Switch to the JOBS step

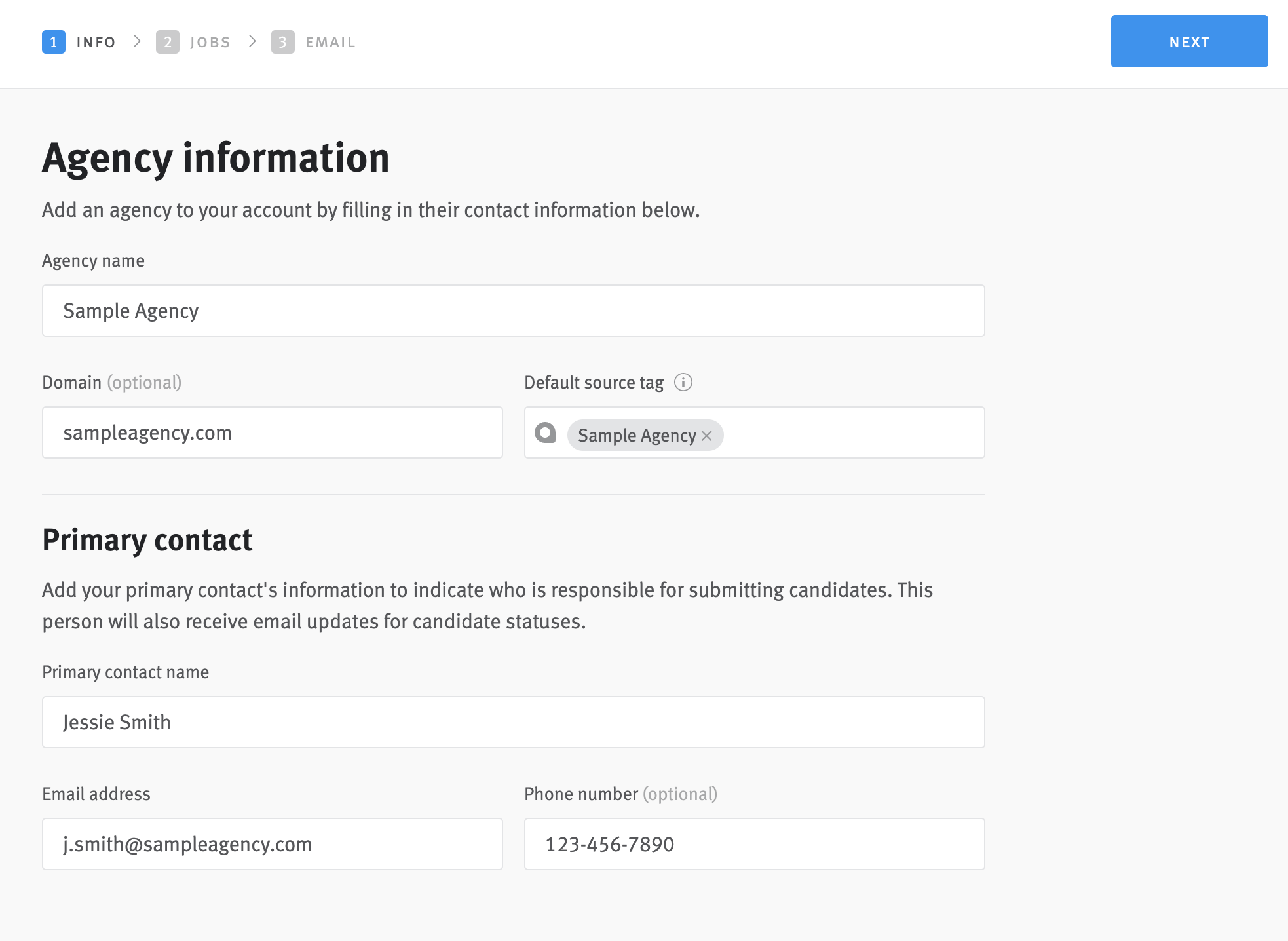(x=210, y=41)
